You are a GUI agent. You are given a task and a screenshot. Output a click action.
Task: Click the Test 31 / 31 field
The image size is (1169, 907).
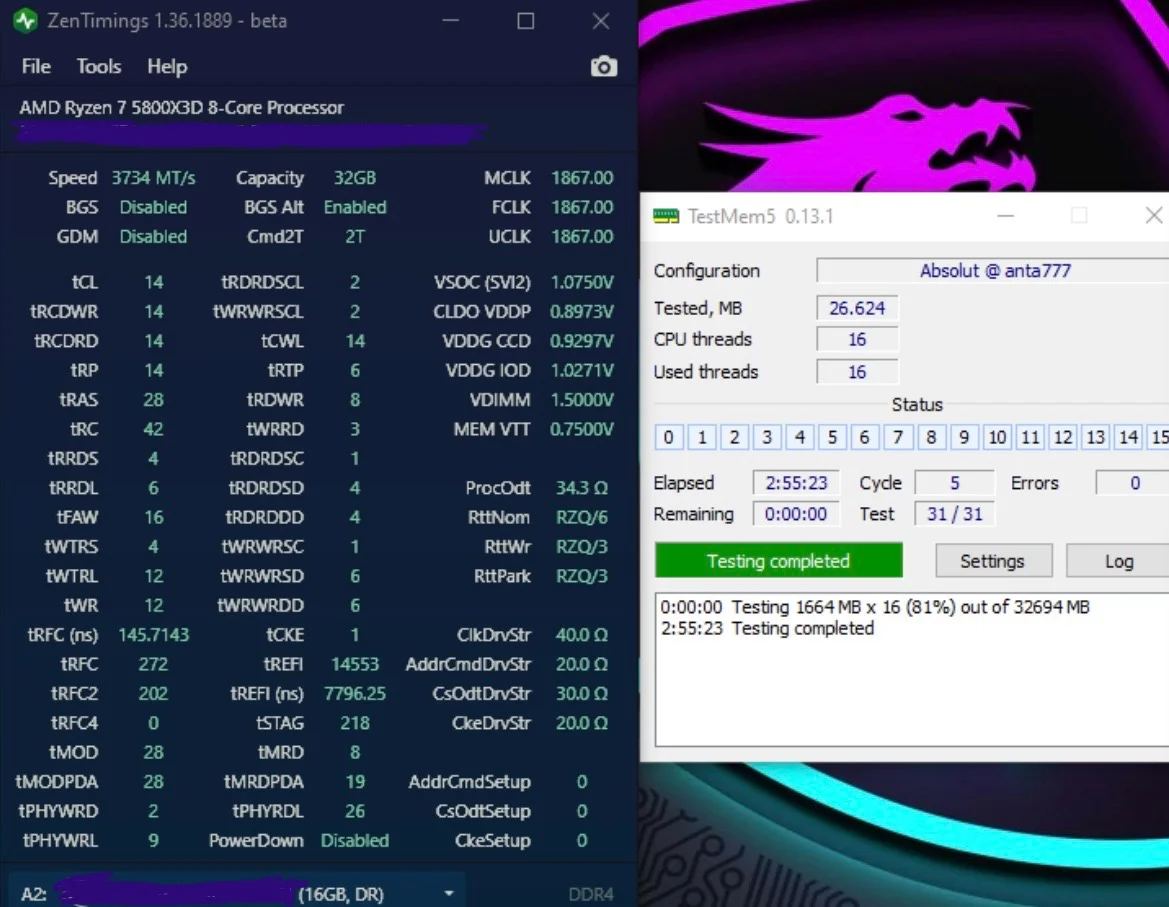954,514
